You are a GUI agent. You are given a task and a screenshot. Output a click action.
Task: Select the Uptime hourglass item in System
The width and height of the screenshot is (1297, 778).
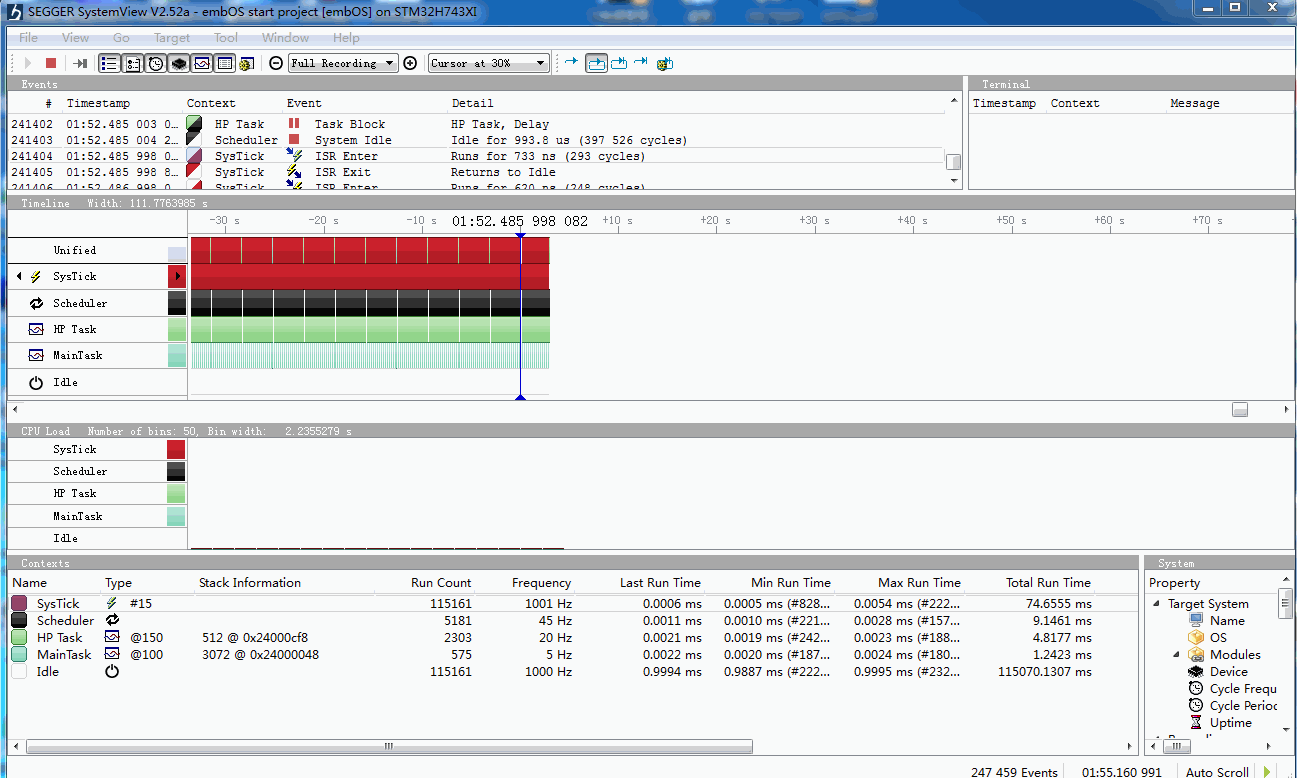(x=1220, y=723)
